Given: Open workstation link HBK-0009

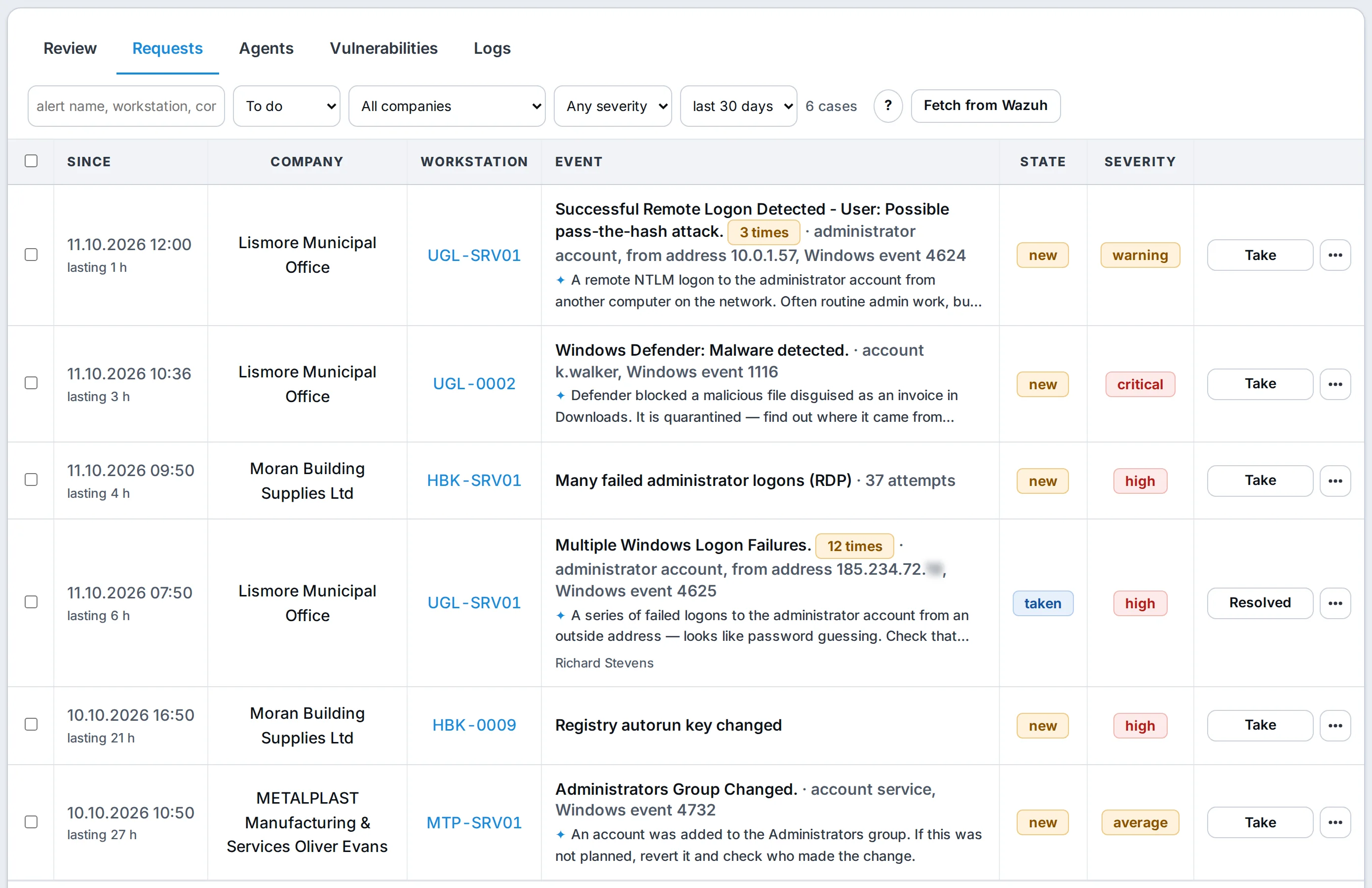Looking at the screenshot, I should point(474,725).
